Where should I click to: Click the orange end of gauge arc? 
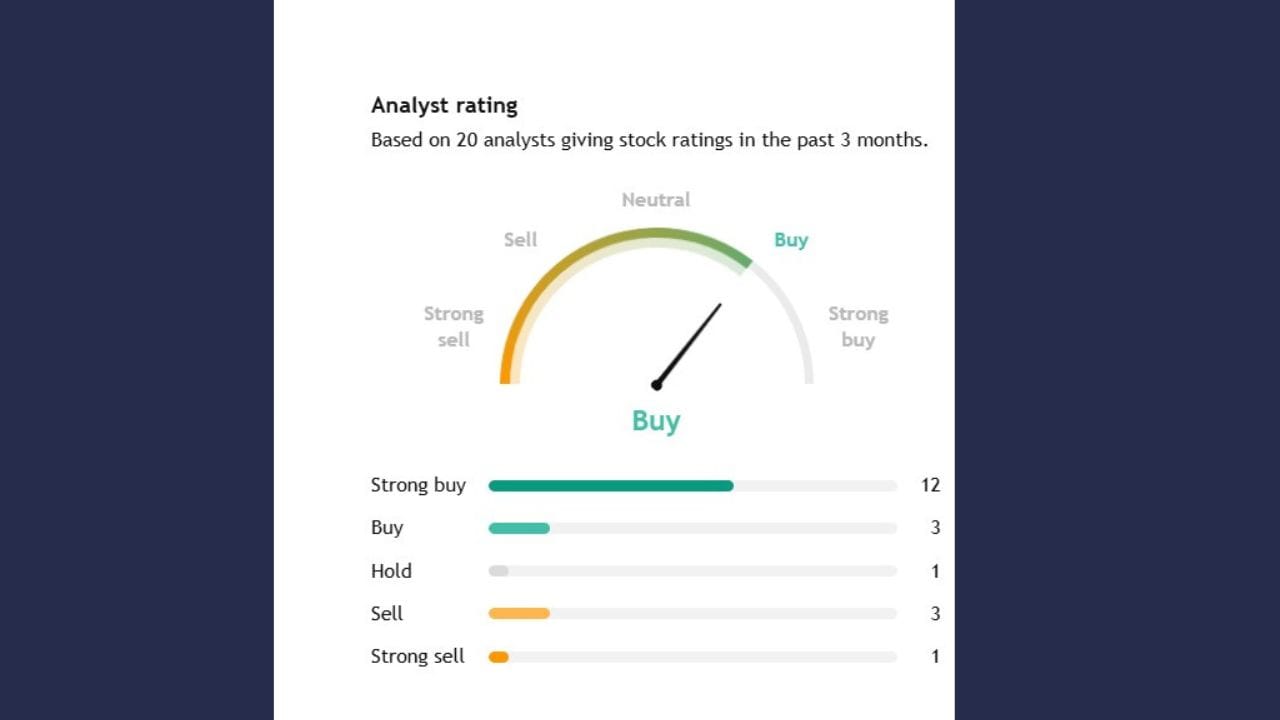505,370
